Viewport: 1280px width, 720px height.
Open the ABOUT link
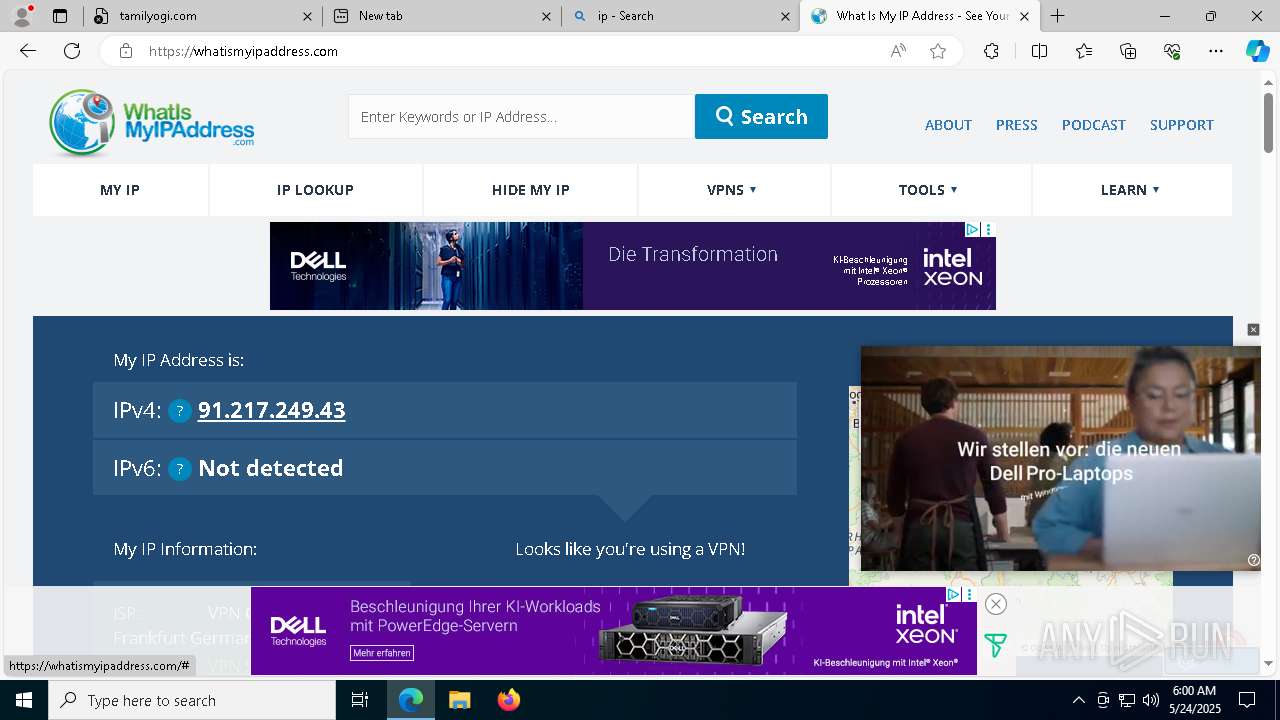tap(948, 125)
